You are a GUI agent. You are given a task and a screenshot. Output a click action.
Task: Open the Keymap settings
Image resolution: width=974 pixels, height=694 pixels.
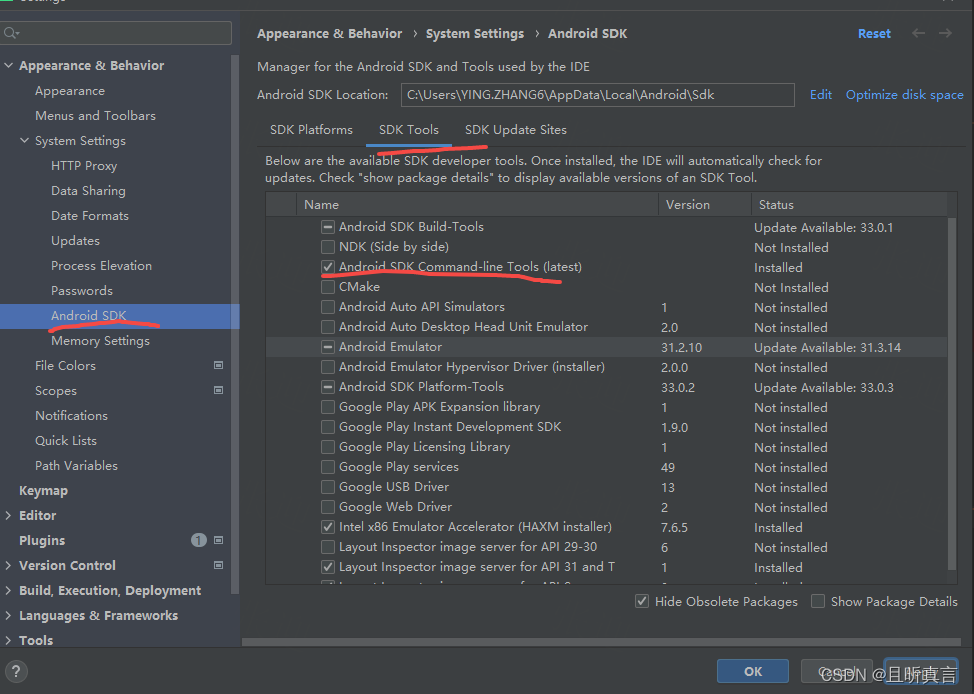(x=43, y=490)
